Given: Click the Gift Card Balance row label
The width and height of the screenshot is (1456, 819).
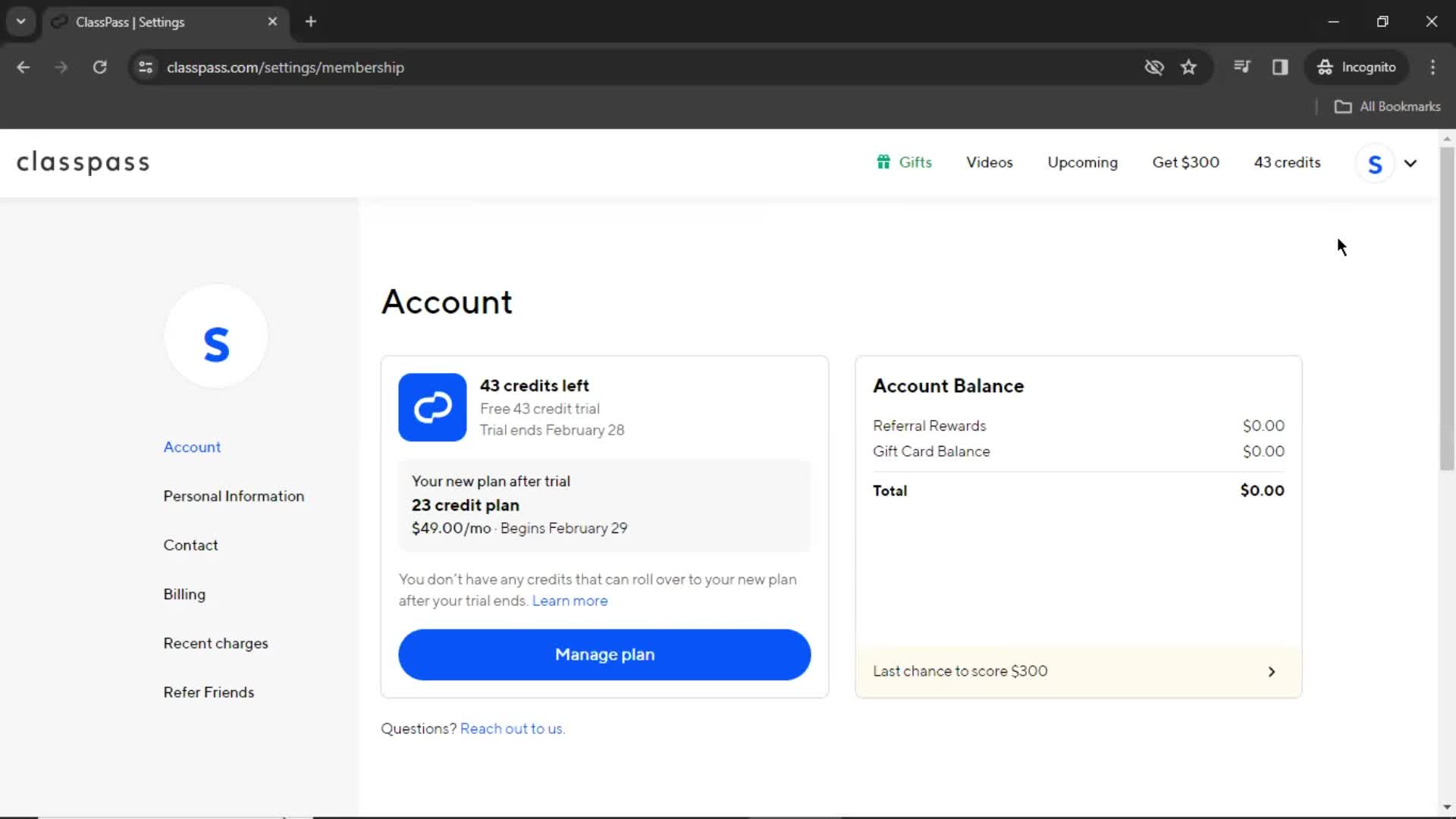Looking at the screenshot, I should 931,452.
